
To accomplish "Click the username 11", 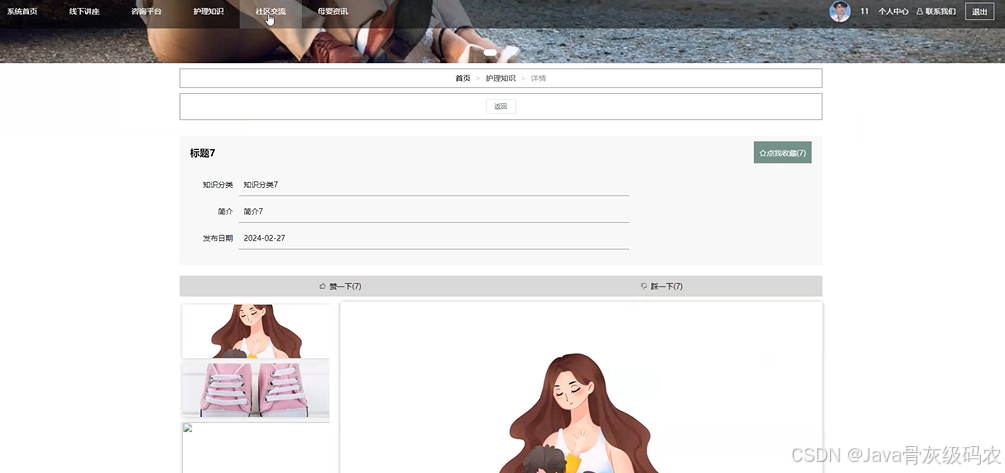I will click(865, 12).
